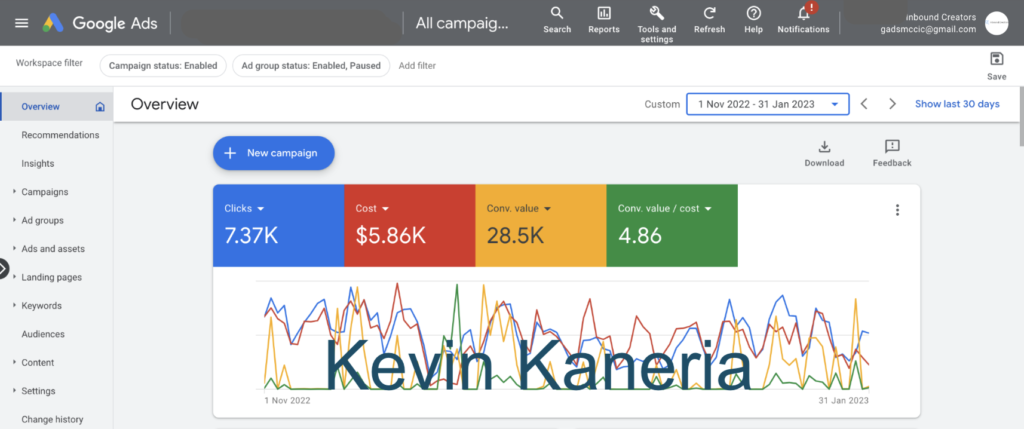The image size is (1024, 429).
Task: Open Campaigns in the sidebar
Action: [45, 192]
